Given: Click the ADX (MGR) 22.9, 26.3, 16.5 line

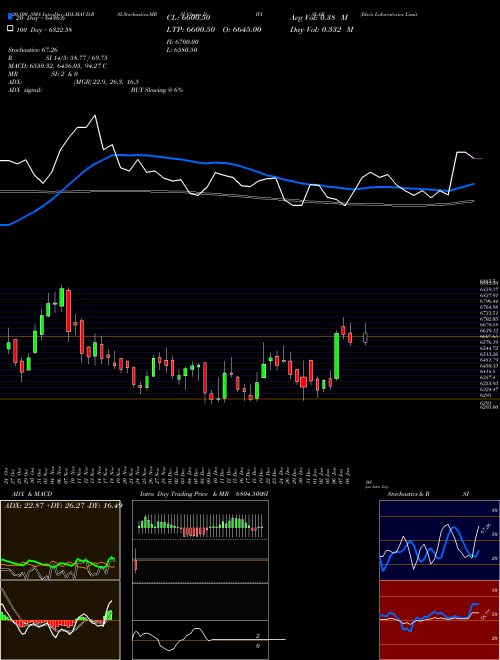Looking at the screenshot, I should pos(73,82).
